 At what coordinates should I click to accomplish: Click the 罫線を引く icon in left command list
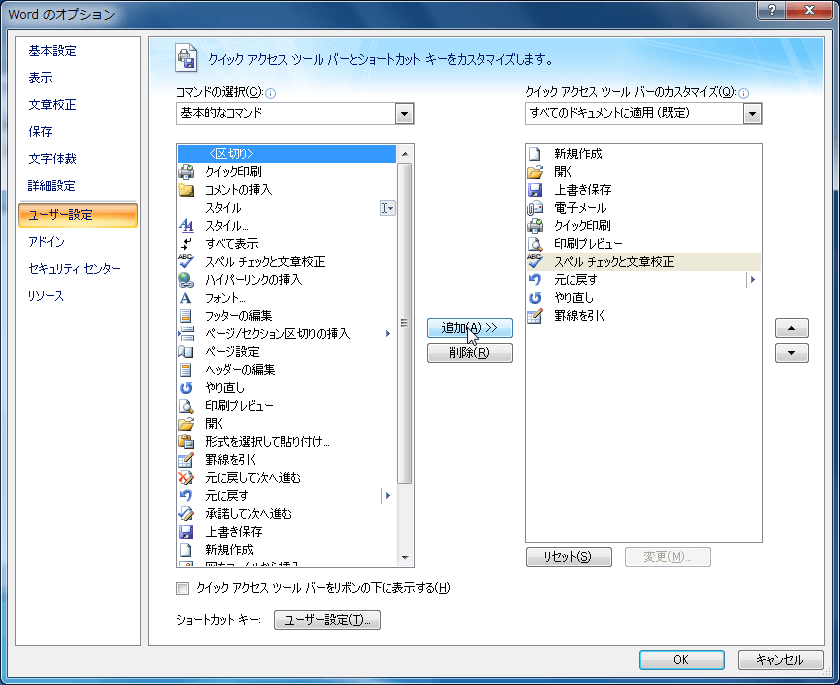(x=186, y=460)
